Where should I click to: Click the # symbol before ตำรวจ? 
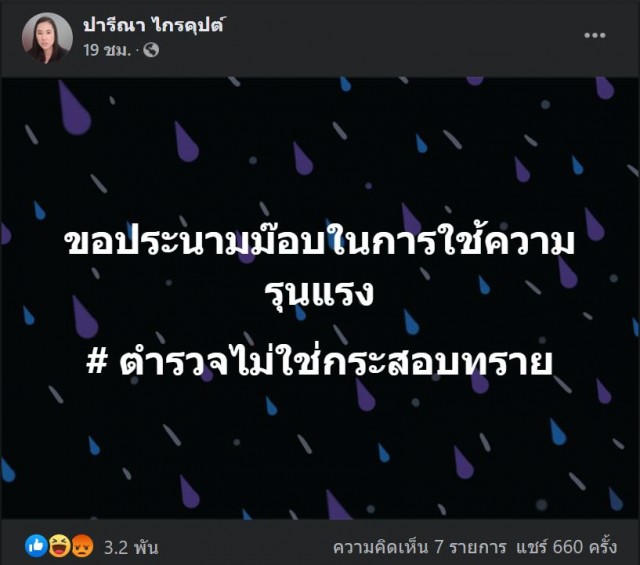pyautogui.click(x=97, y=363)
